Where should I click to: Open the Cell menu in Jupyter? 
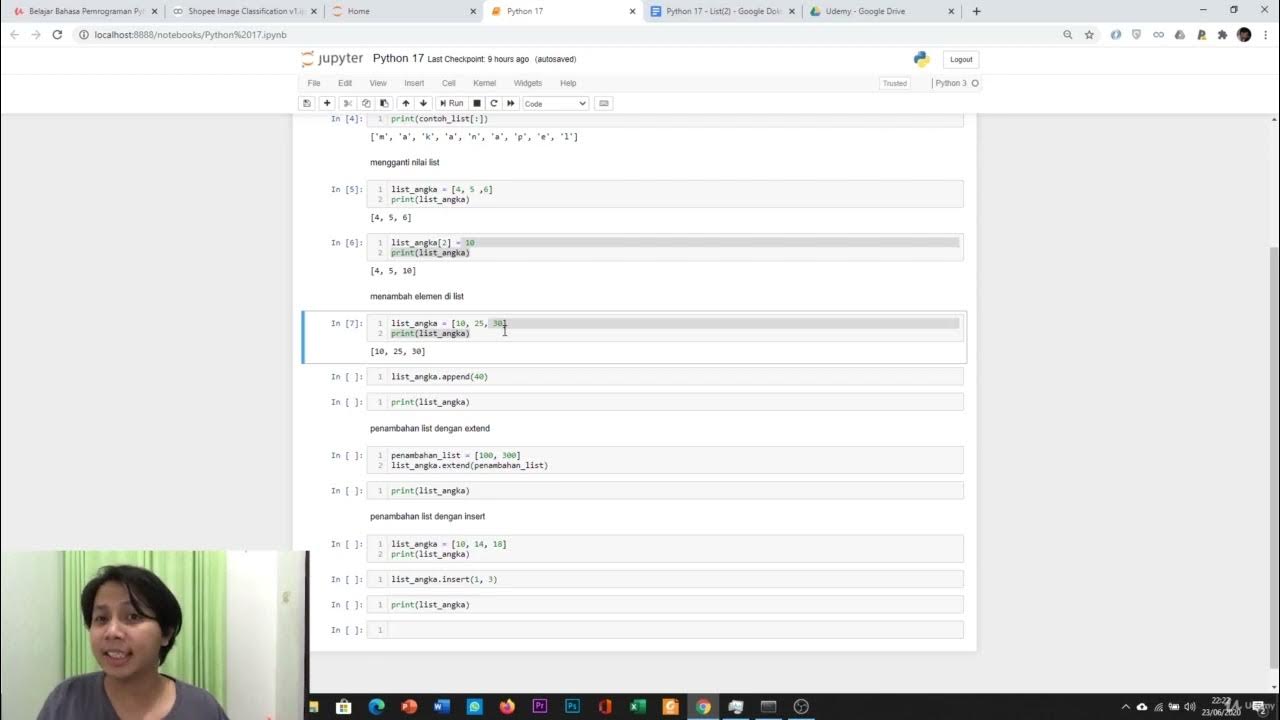(449, 83)
